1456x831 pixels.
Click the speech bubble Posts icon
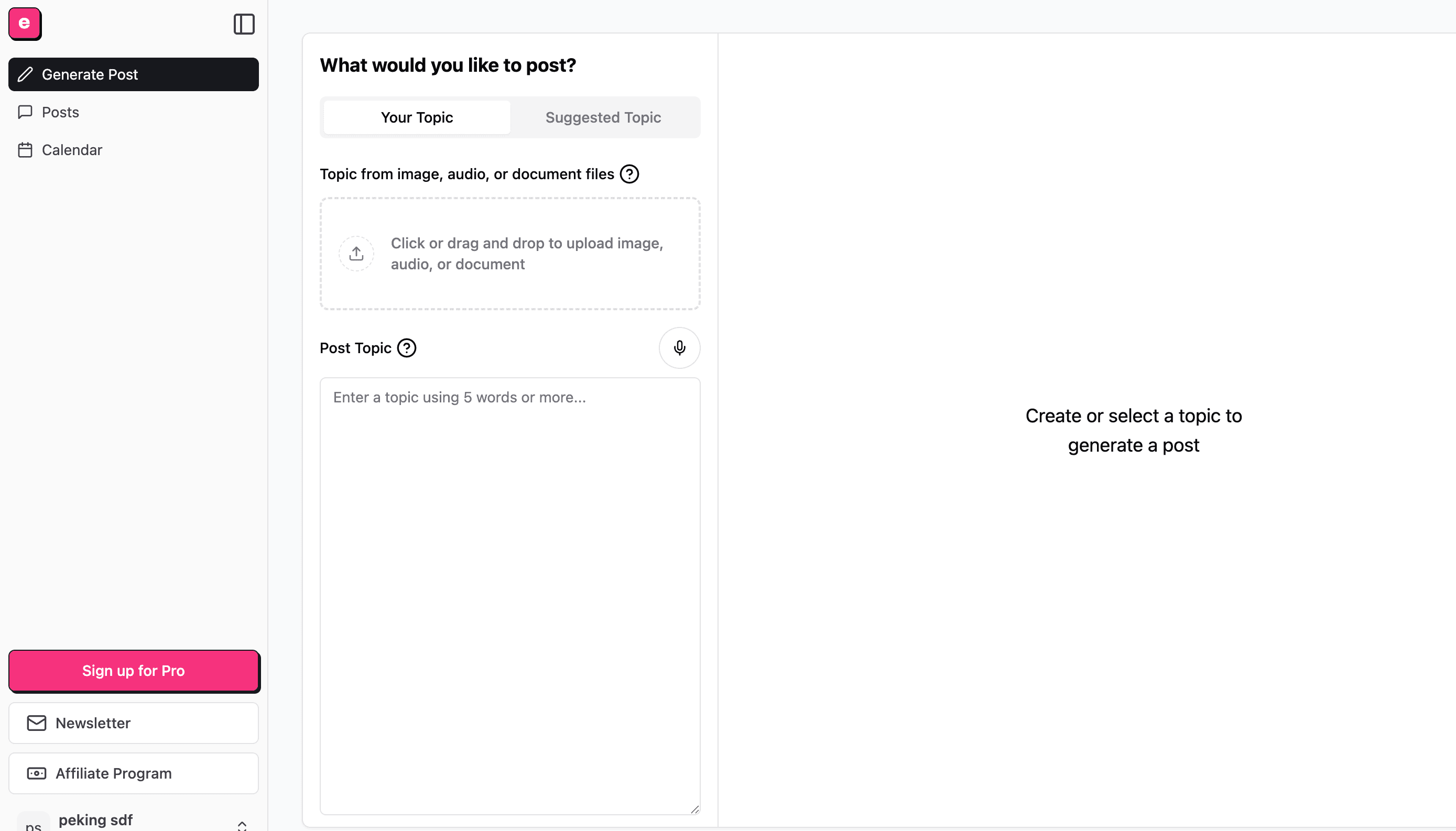pyautogui.click(x=25, y=112)
